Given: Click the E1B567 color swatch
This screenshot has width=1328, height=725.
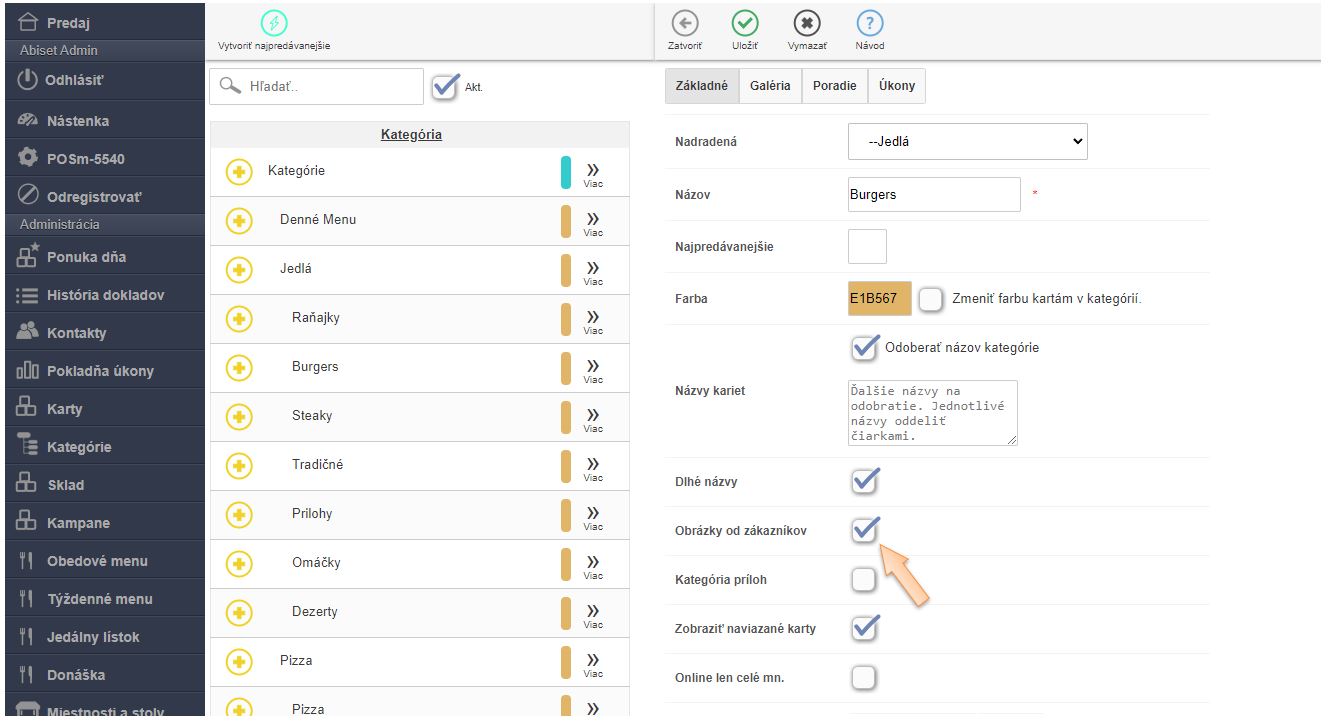Looking at the screenshot, I should coord(879,299).
